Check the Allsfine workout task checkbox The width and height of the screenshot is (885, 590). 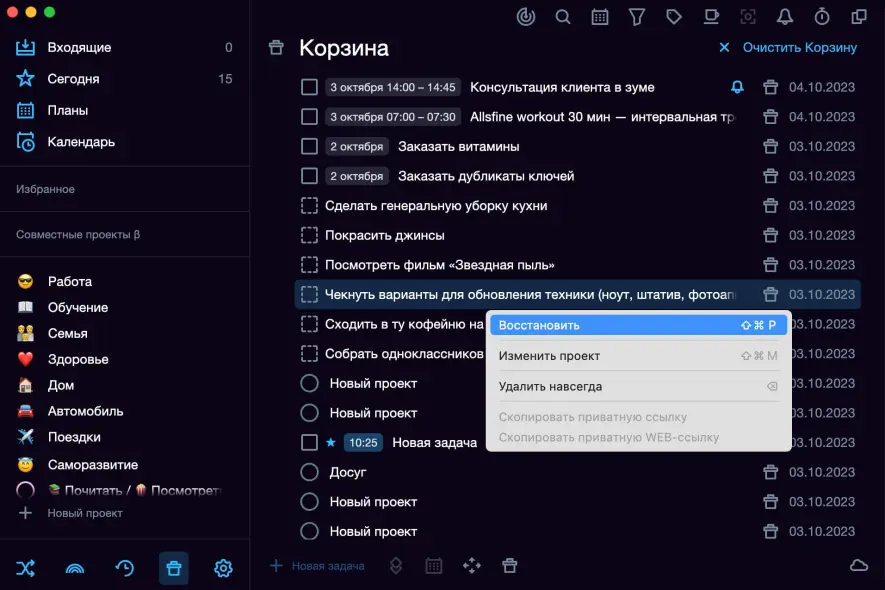click(x=309, y=117)
